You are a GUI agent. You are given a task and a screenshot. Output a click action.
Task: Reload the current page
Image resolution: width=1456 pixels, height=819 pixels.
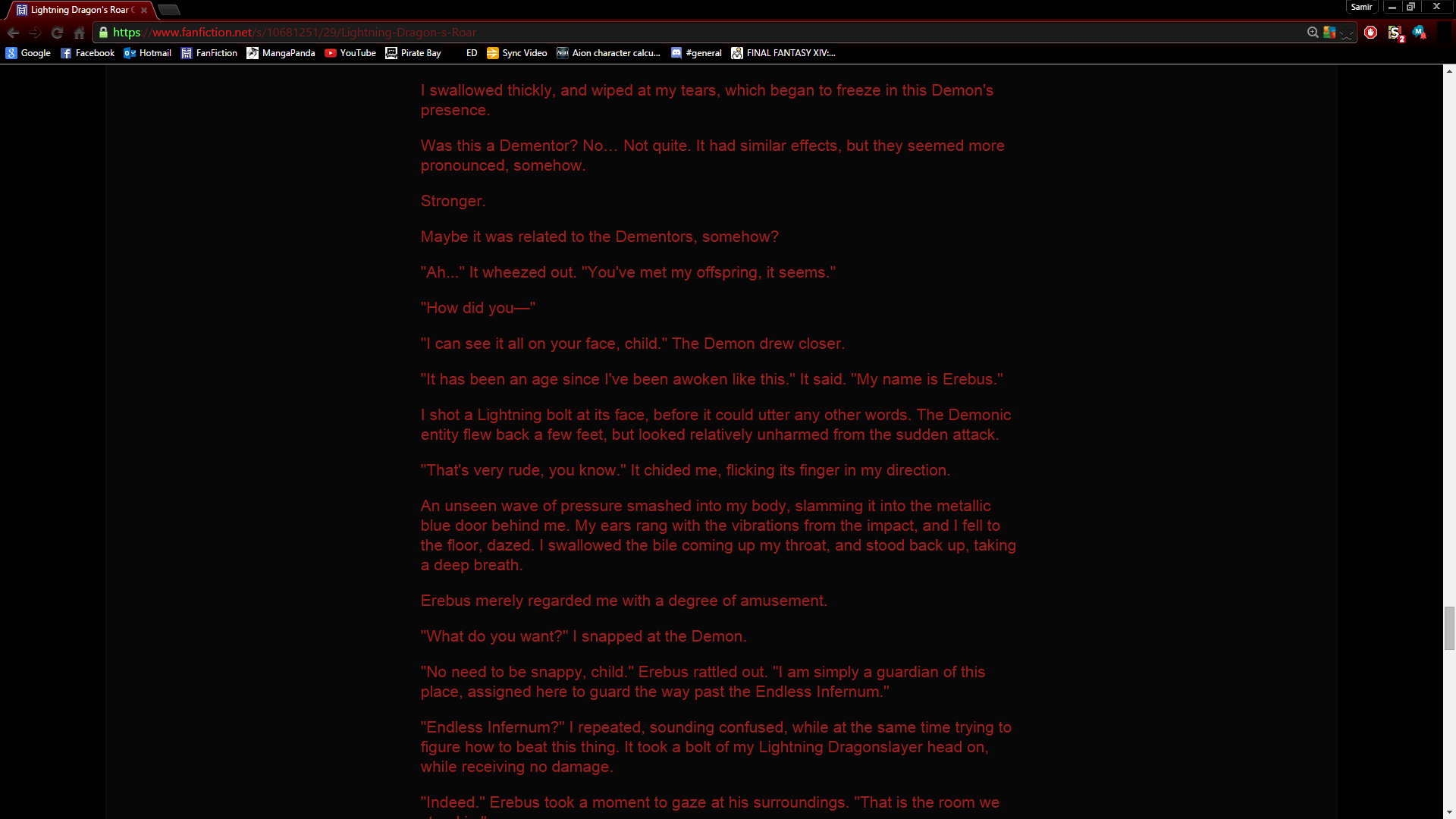click(x=57, y=33)
